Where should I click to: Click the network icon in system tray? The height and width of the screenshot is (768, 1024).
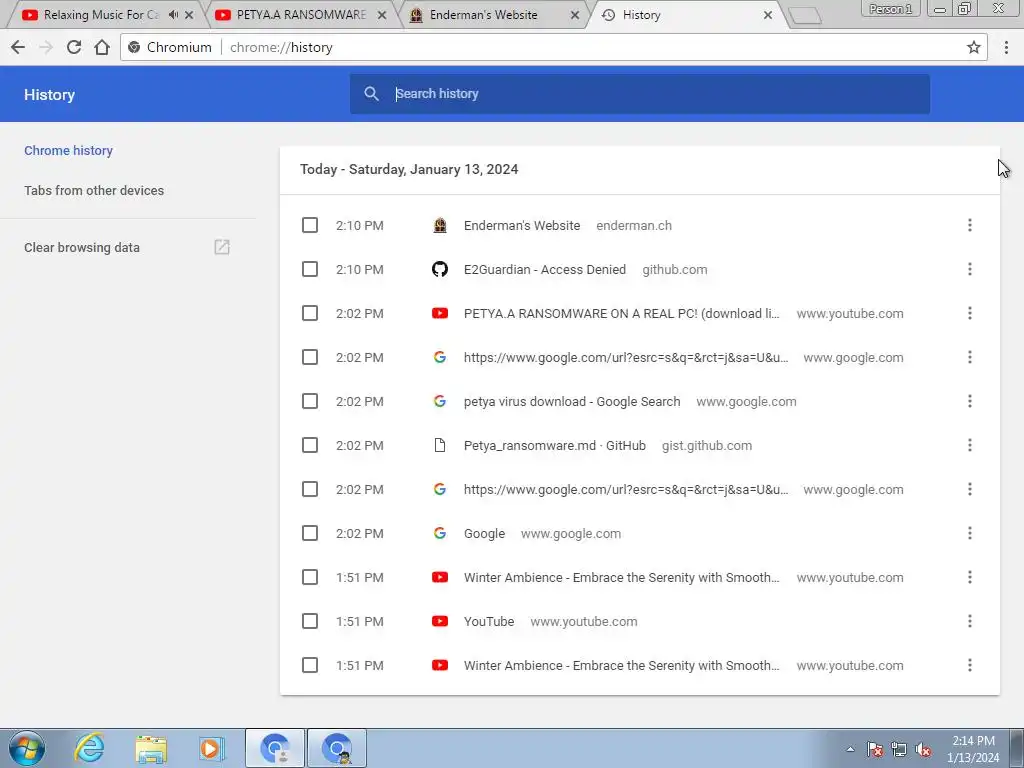coord(899,749)
